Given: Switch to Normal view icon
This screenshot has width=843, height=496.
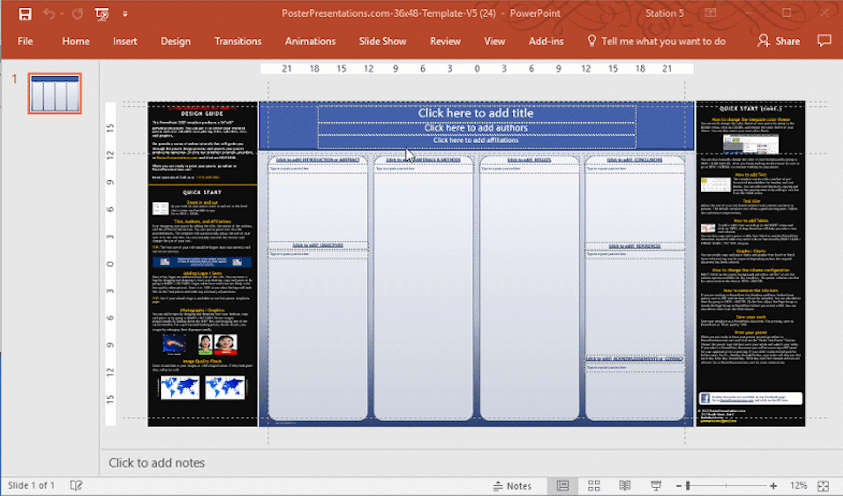Looking at the screenshot, I should [x=562, y=486].
